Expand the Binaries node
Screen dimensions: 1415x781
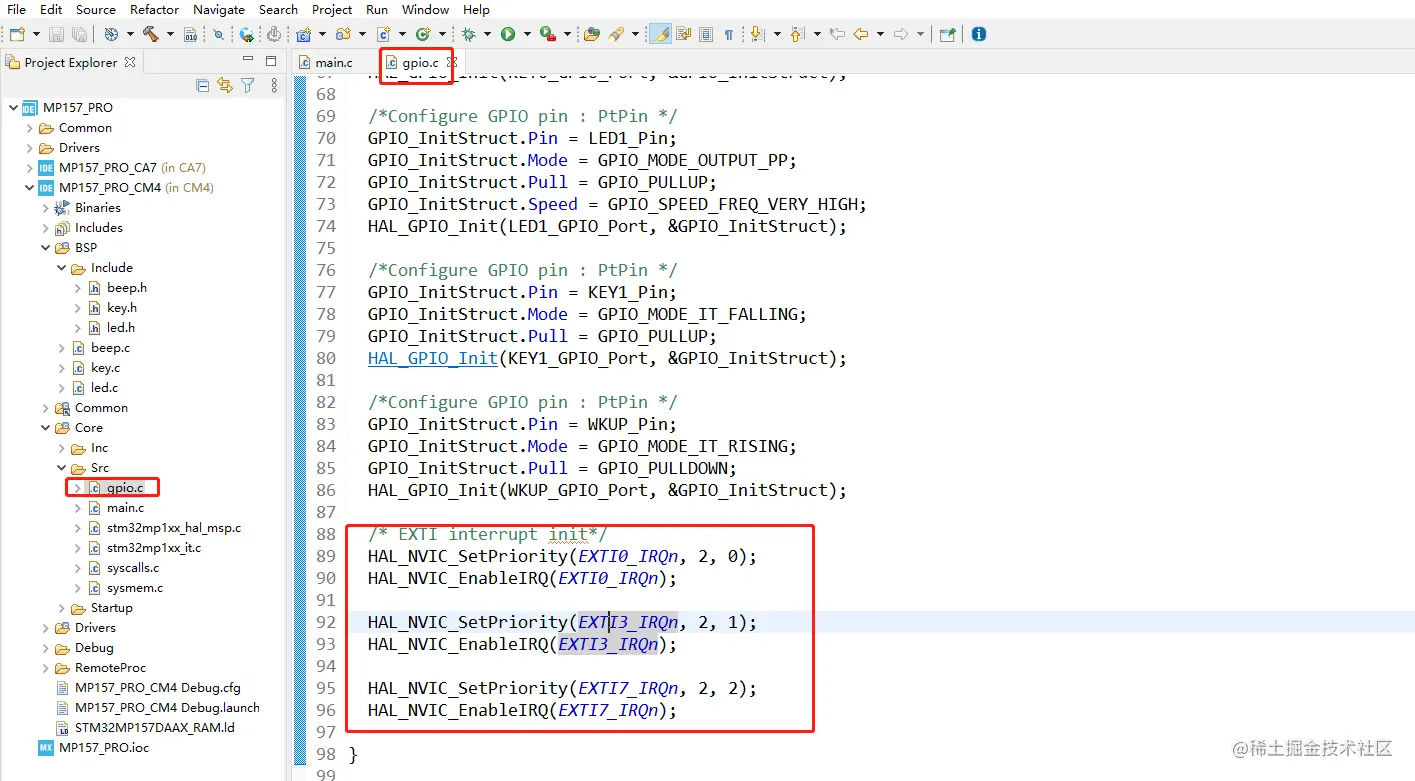click(45, 208)
